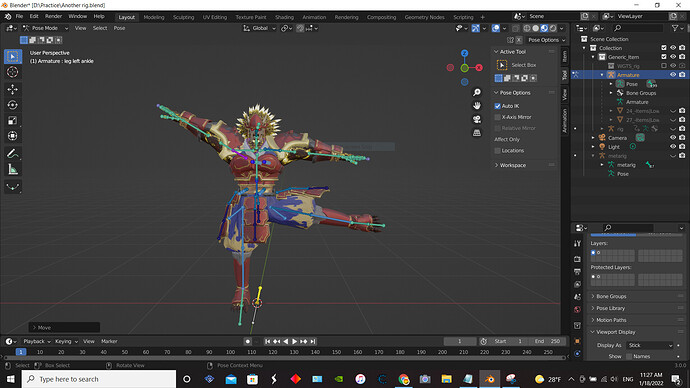Expand the Pose Library panel

[x=610, y=308]
